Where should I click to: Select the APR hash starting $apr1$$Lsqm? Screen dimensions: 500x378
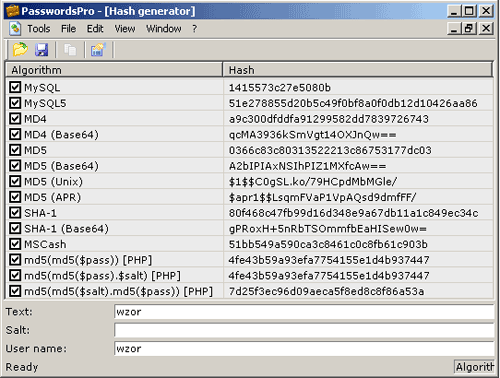pos(322,197)
